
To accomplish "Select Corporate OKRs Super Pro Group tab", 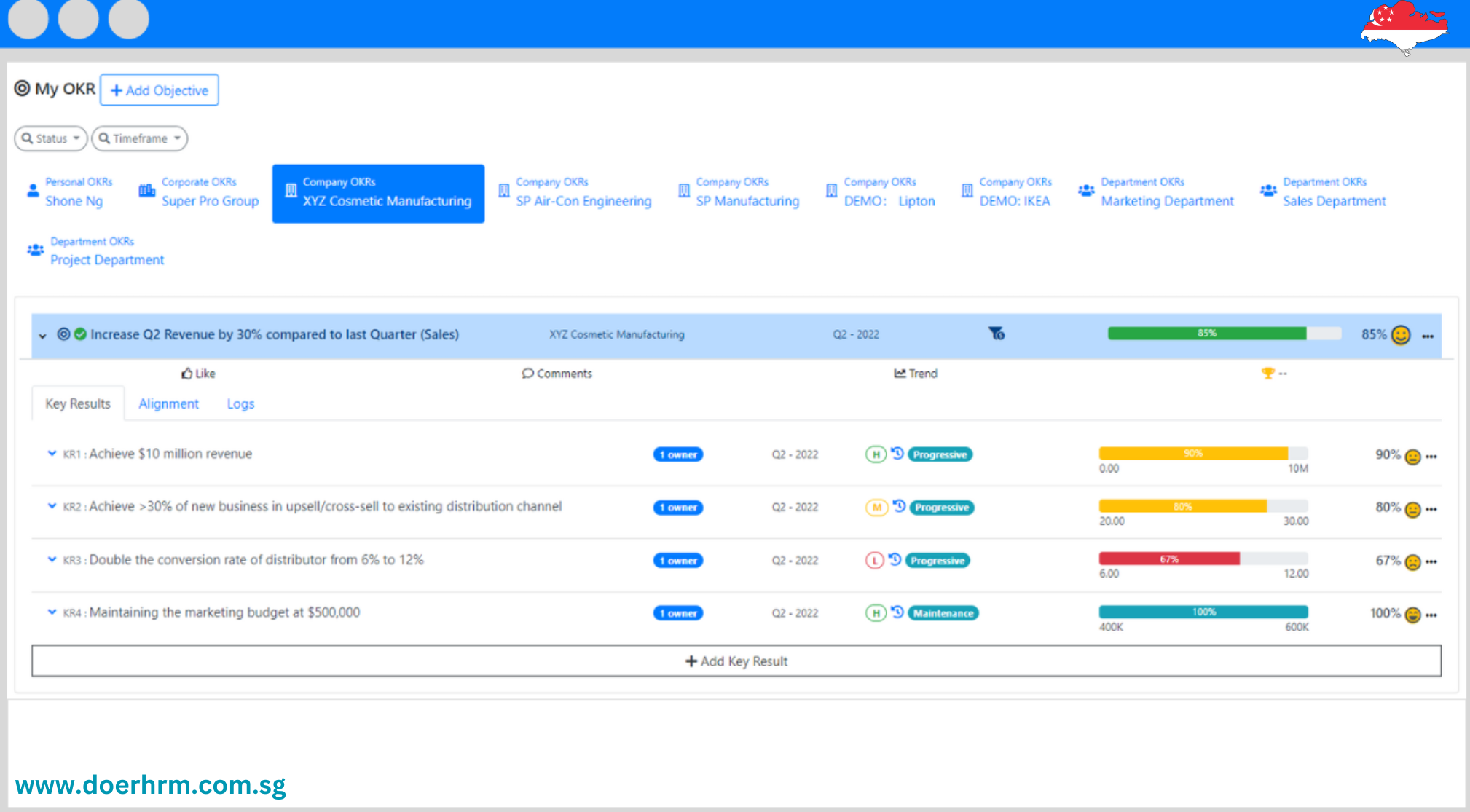I will (x=199, y=192).
